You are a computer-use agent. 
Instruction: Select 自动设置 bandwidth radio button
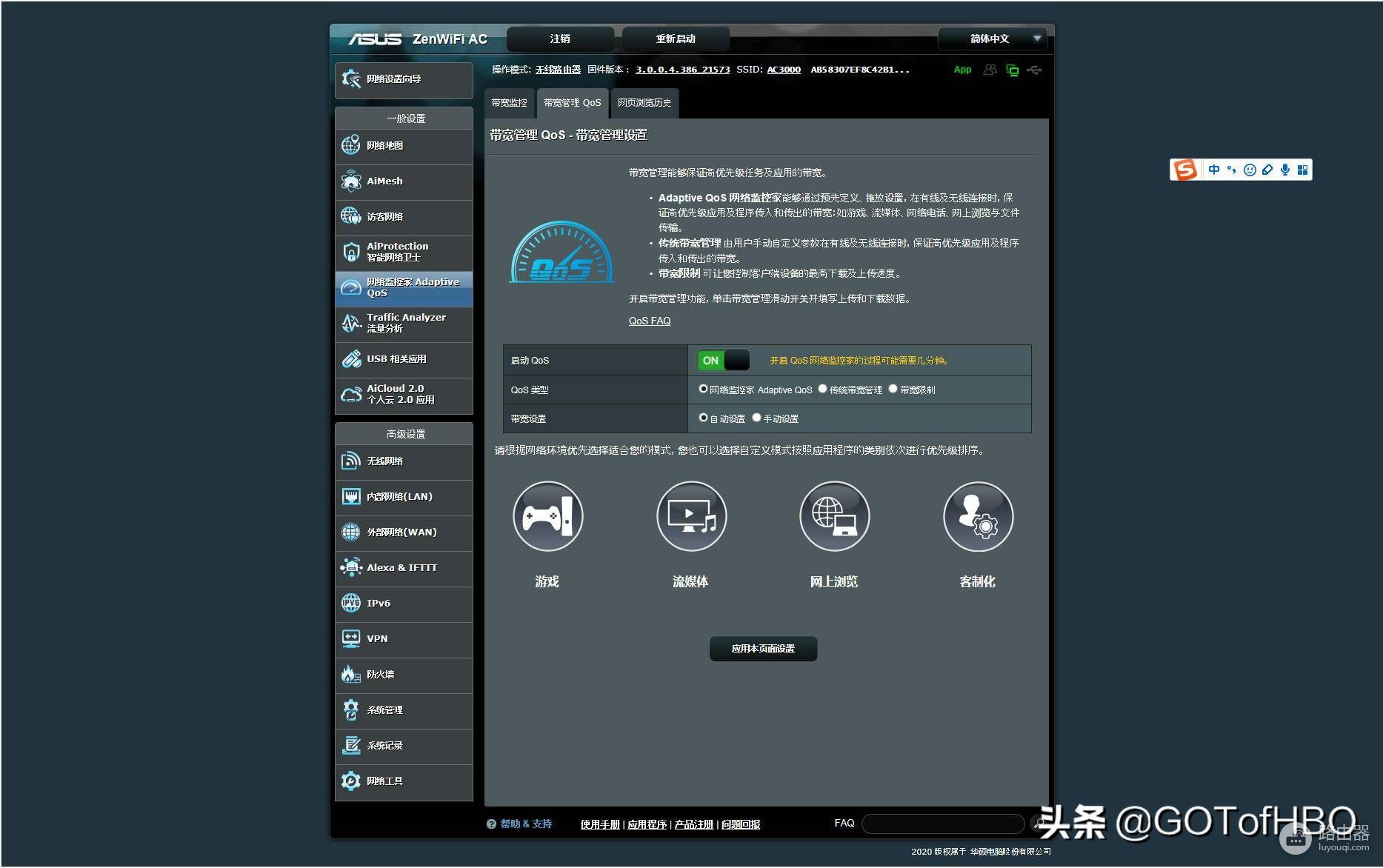[x=703, y=418]
